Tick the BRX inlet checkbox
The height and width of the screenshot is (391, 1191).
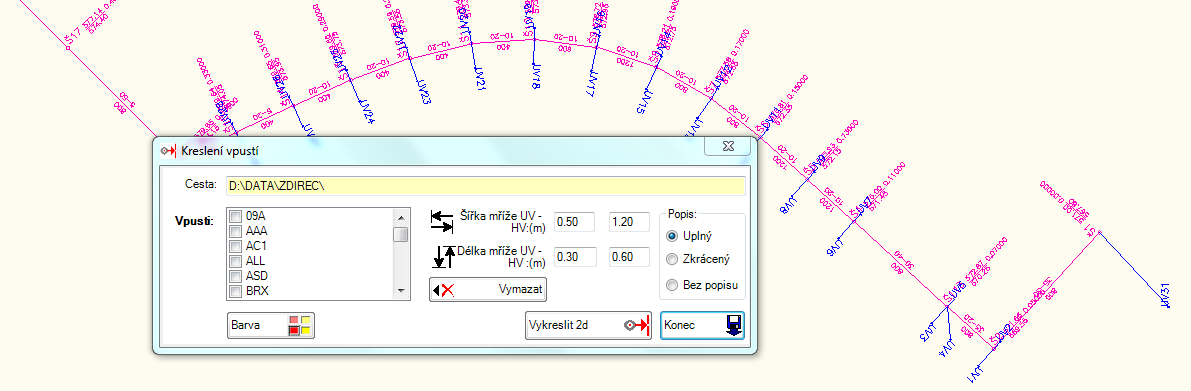click(x=235, y=291)
